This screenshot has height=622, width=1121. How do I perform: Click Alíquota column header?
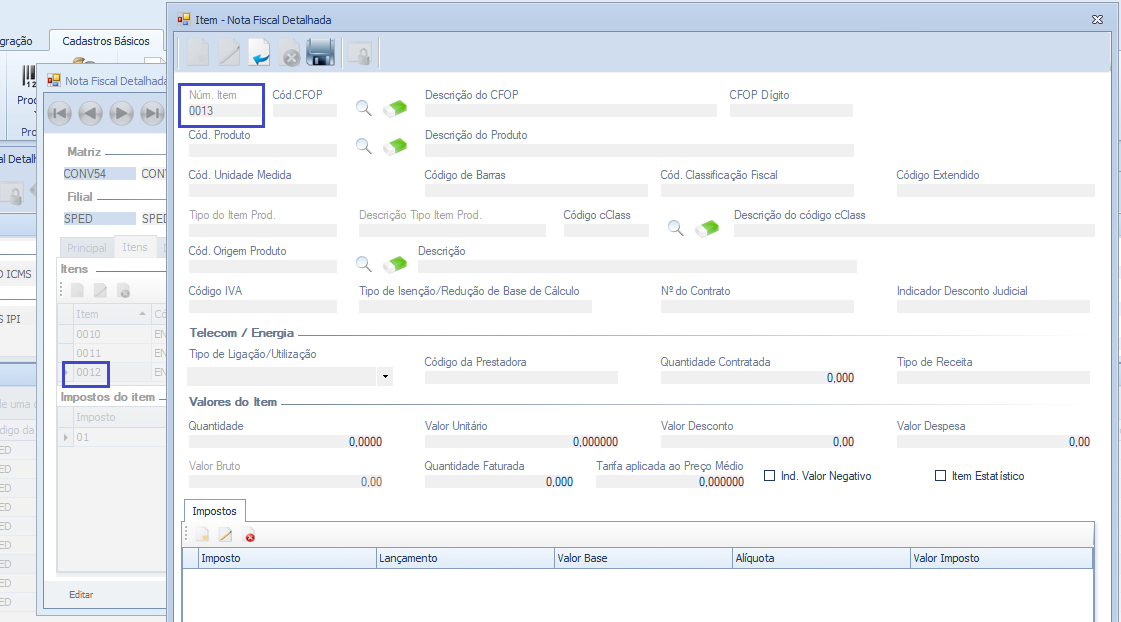point(821,558)
